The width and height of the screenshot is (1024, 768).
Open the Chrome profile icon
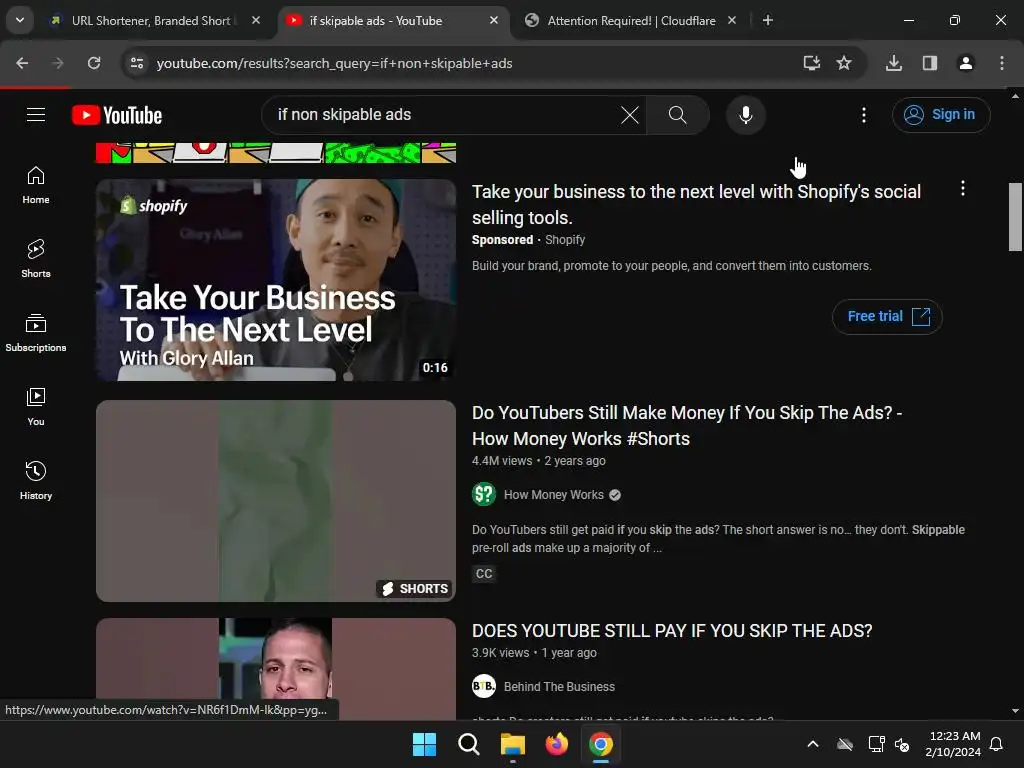(965, 63)
